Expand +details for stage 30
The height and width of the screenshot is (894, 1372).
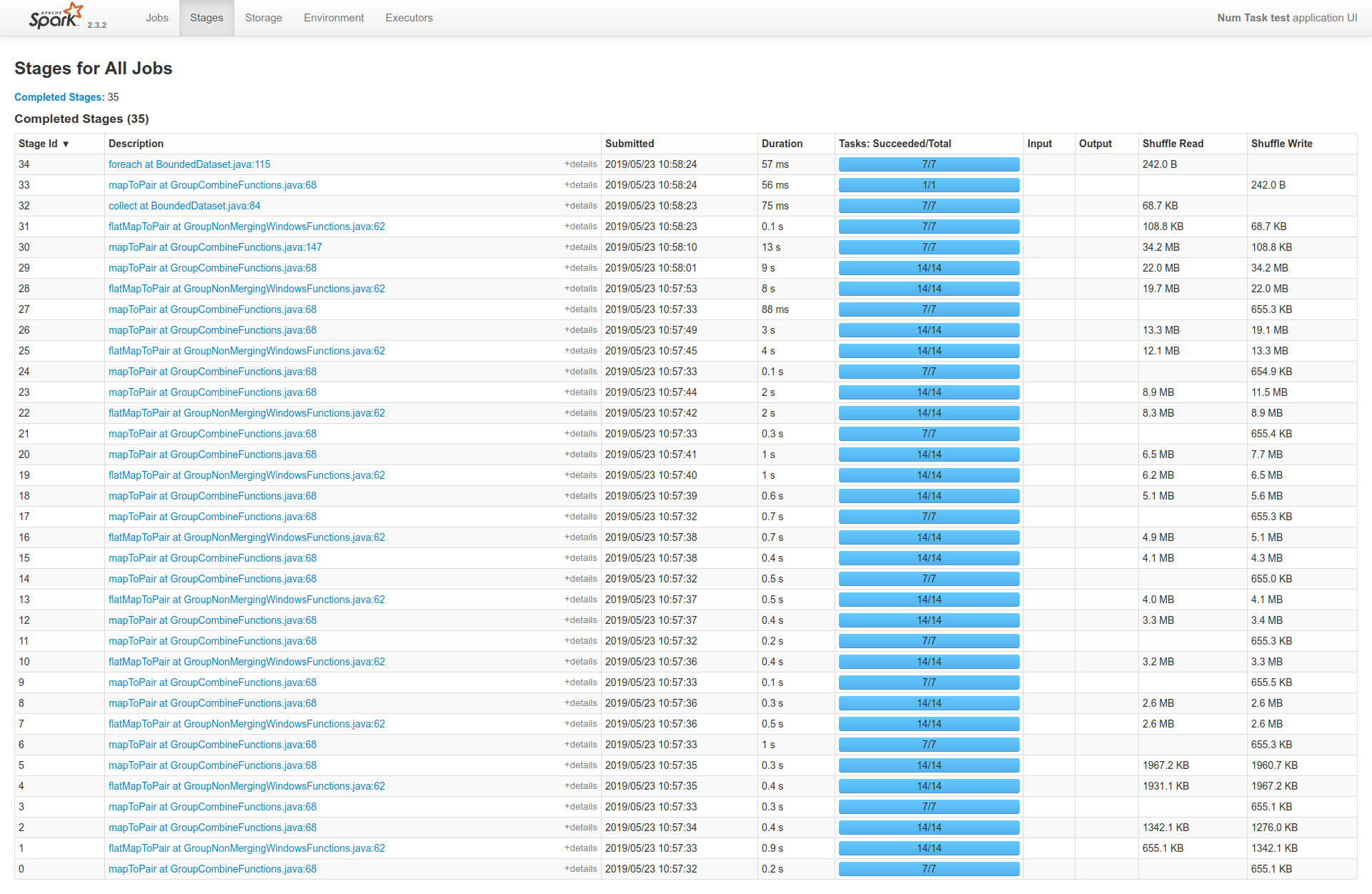580,247
